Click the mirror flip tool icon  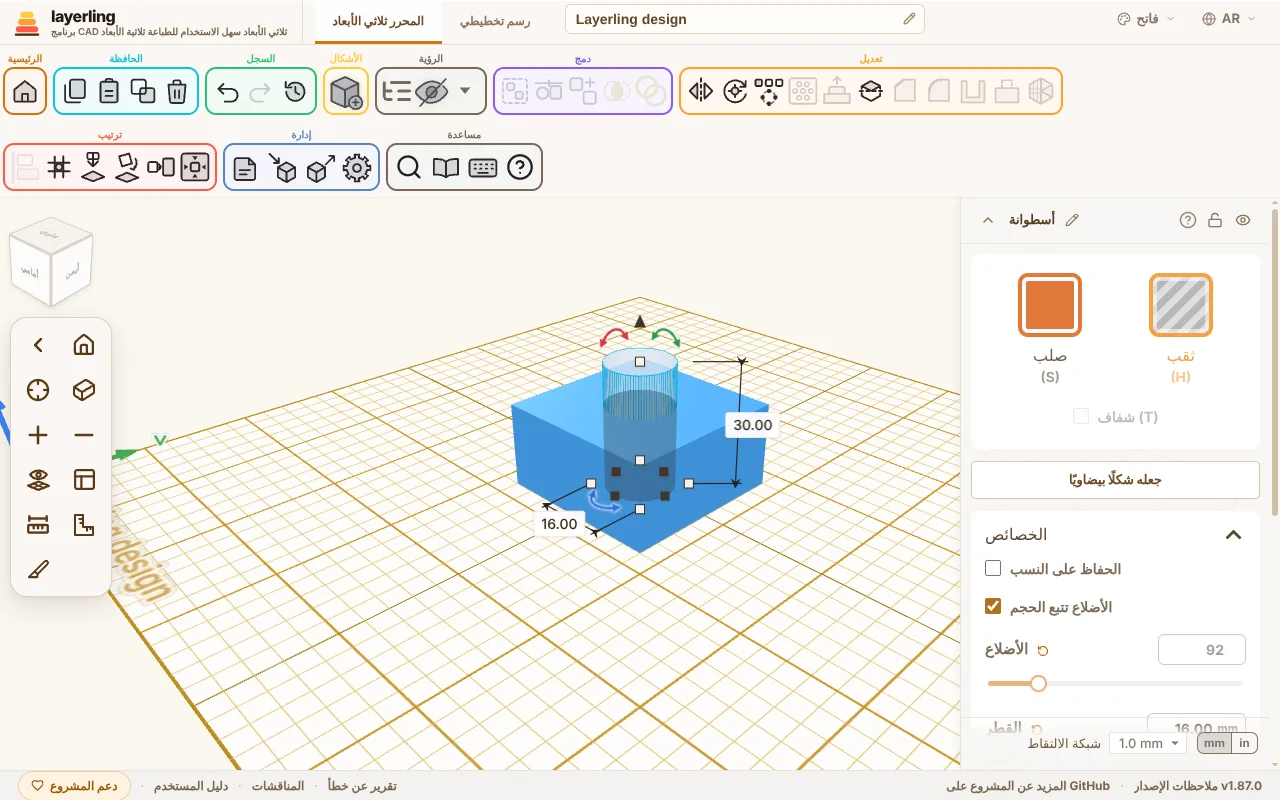[701, 92]
